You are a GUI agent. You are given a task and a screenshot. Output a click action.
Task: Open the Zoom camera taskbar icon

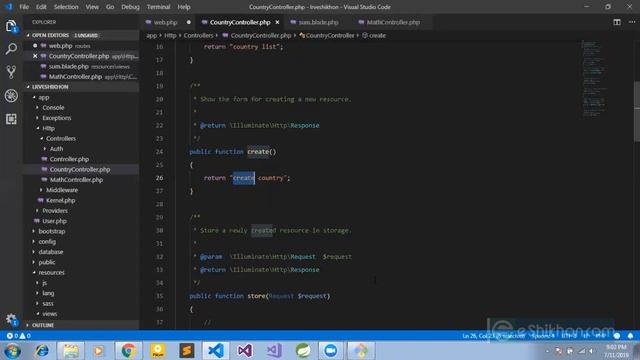331,351
